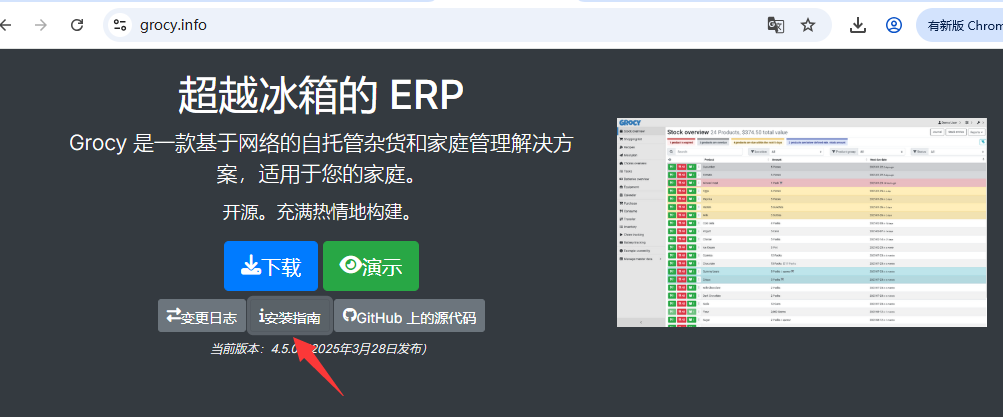Click the green 演示 demo button

(371, 266)
